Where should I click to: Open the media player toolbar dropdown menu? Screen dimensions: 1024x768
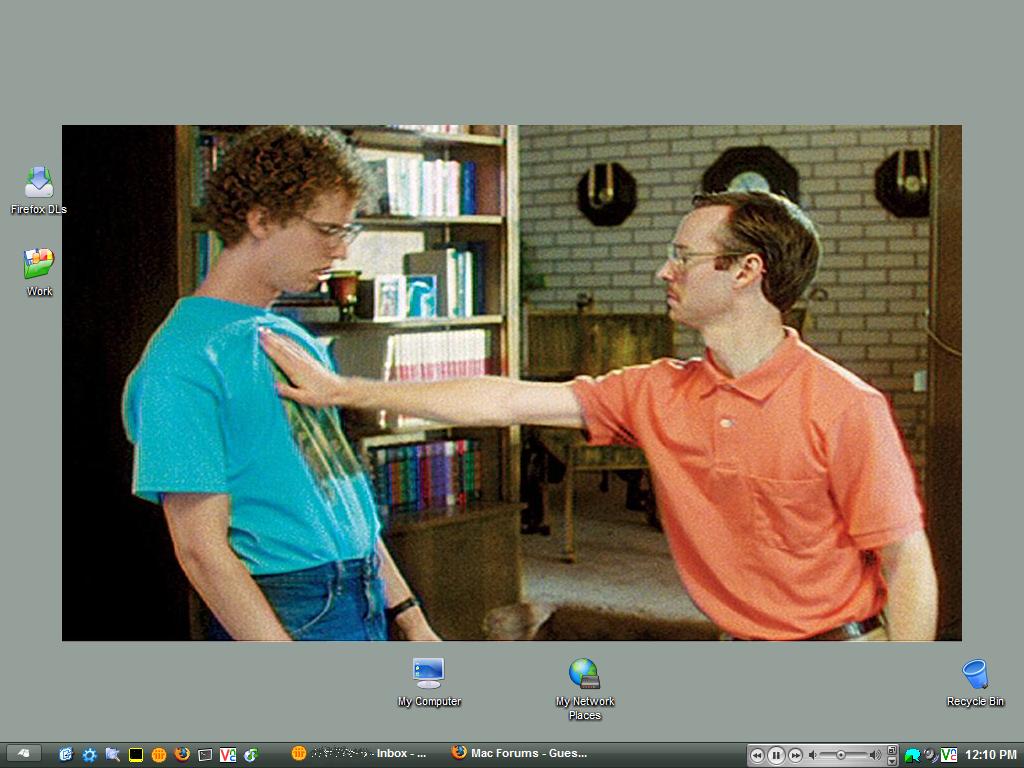(x=891, y=761)
